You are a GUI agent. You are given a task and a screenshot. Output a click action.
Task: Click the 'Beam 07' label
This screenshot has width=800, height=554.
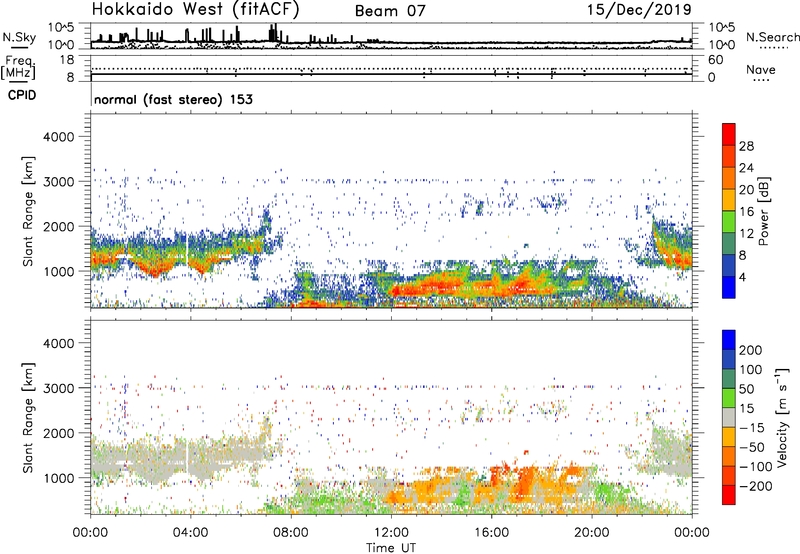pyautogui.click(x=390, y=11)
